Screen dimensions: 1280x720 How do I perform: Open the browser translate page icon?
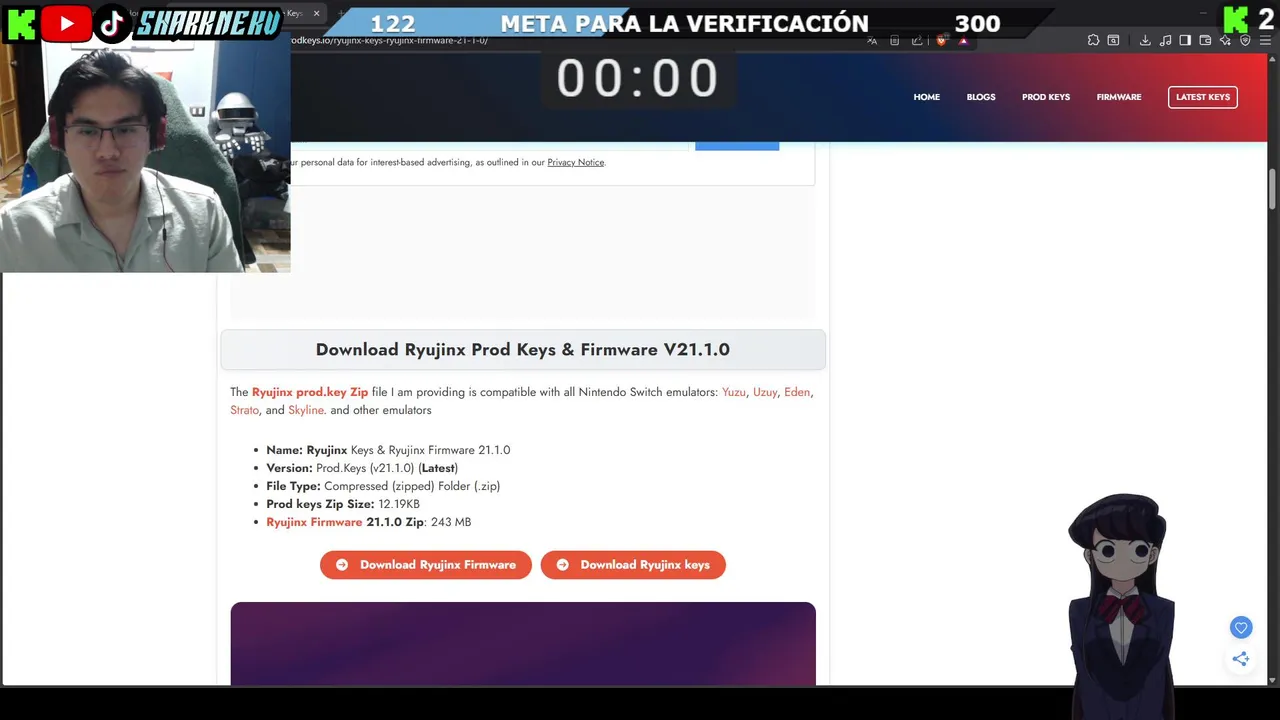coord(872,41)
